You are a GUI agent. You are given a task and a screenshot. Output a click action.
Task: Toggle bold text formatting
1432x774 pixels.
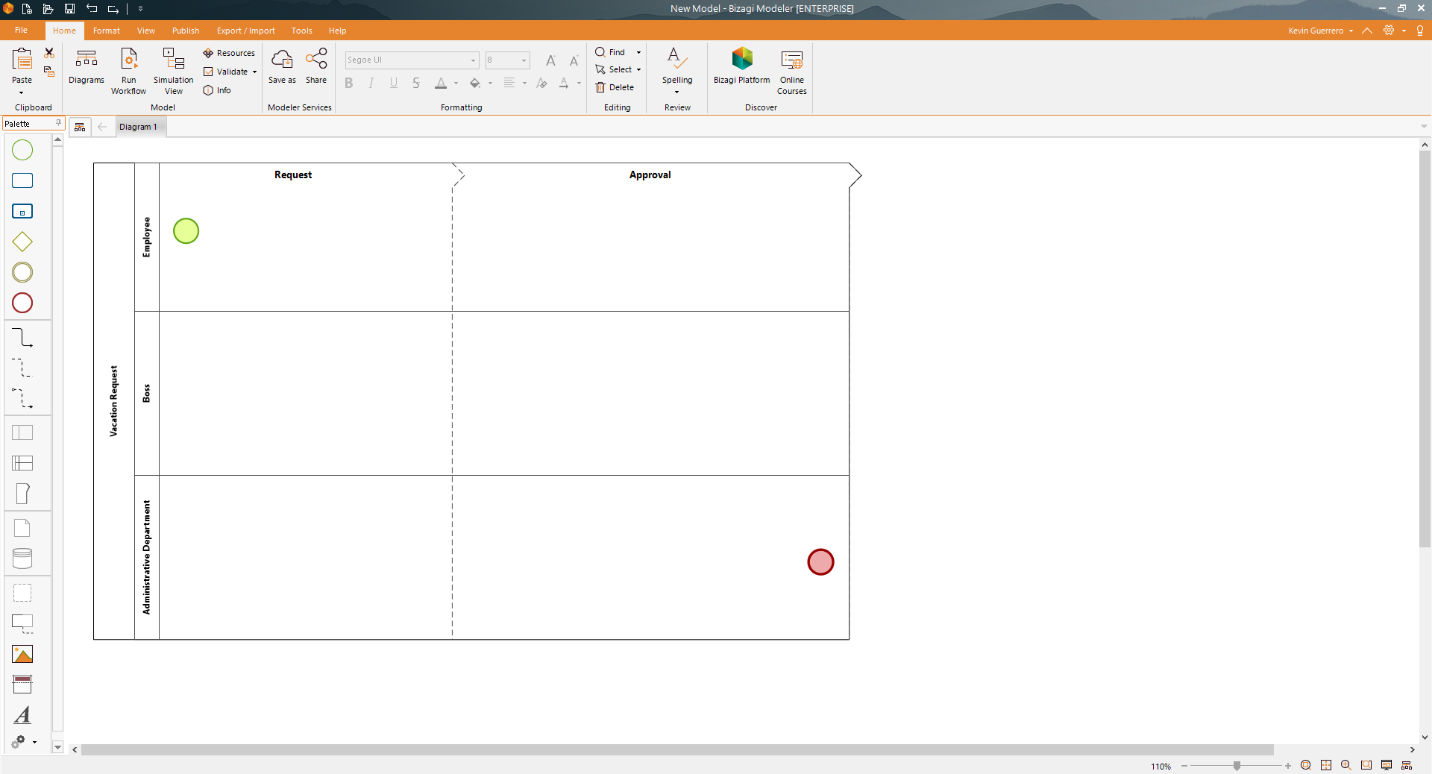[x=349, y=83]
